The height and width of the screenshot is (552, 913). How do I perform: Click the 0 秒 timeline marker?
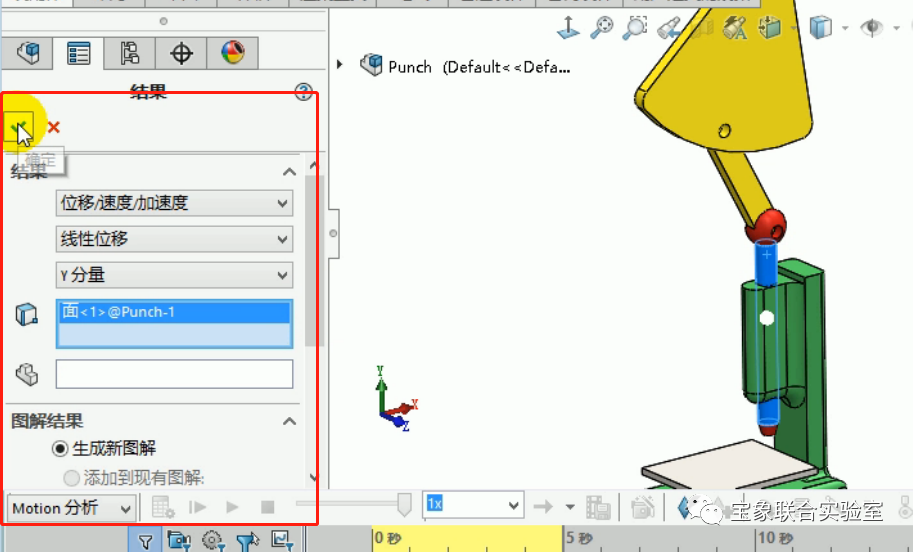click(x=388, y=538)
